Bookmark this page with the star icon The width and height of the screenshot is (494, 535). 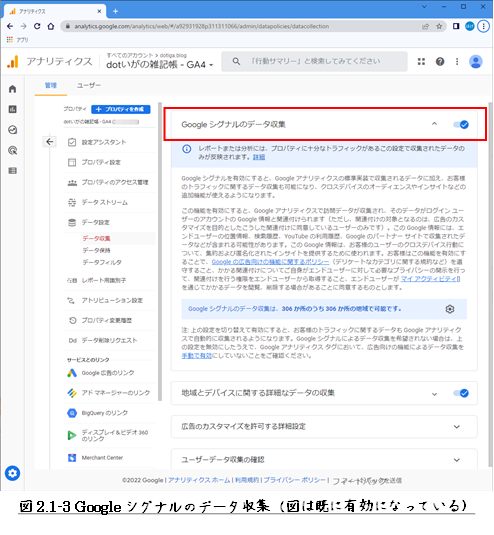439,26
